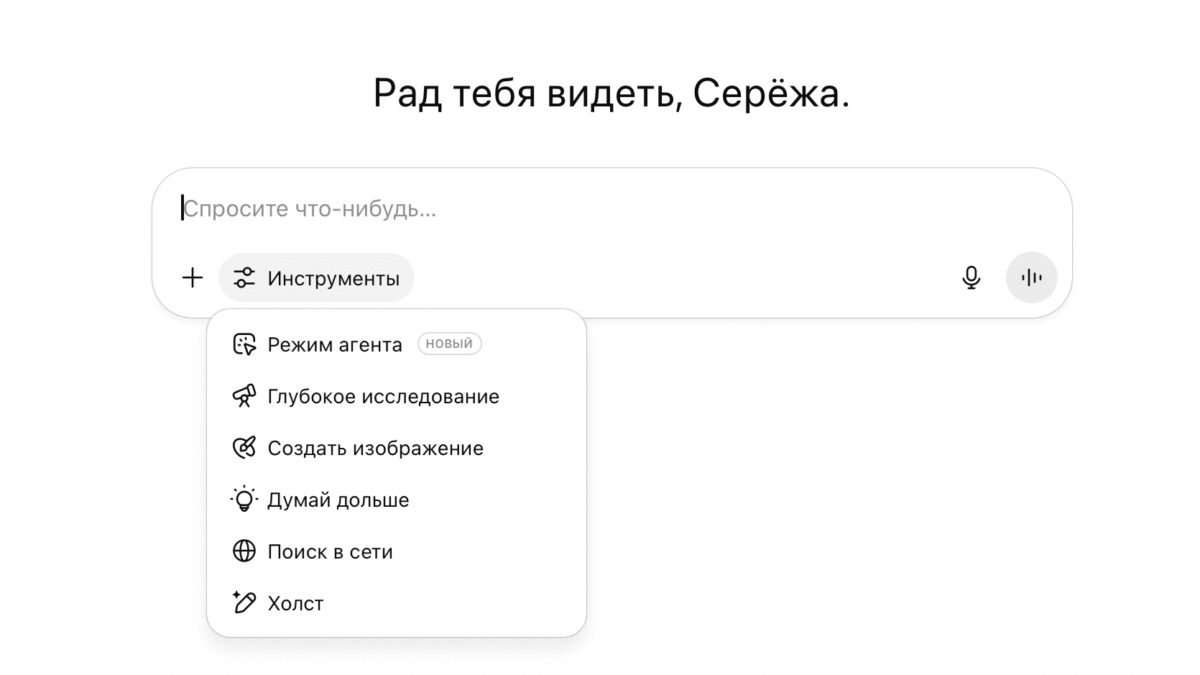
Task: Activate Думай дольше thinking mode
Action: [337, 499]
